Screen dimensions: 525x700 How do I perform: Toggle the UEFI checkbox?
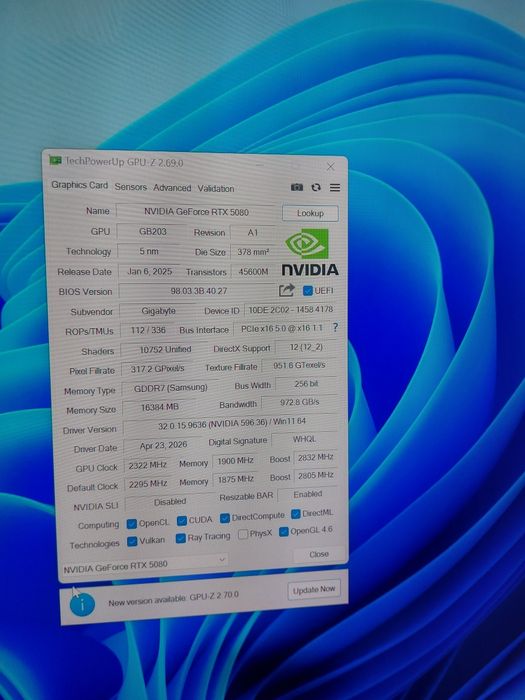point(308,291)
